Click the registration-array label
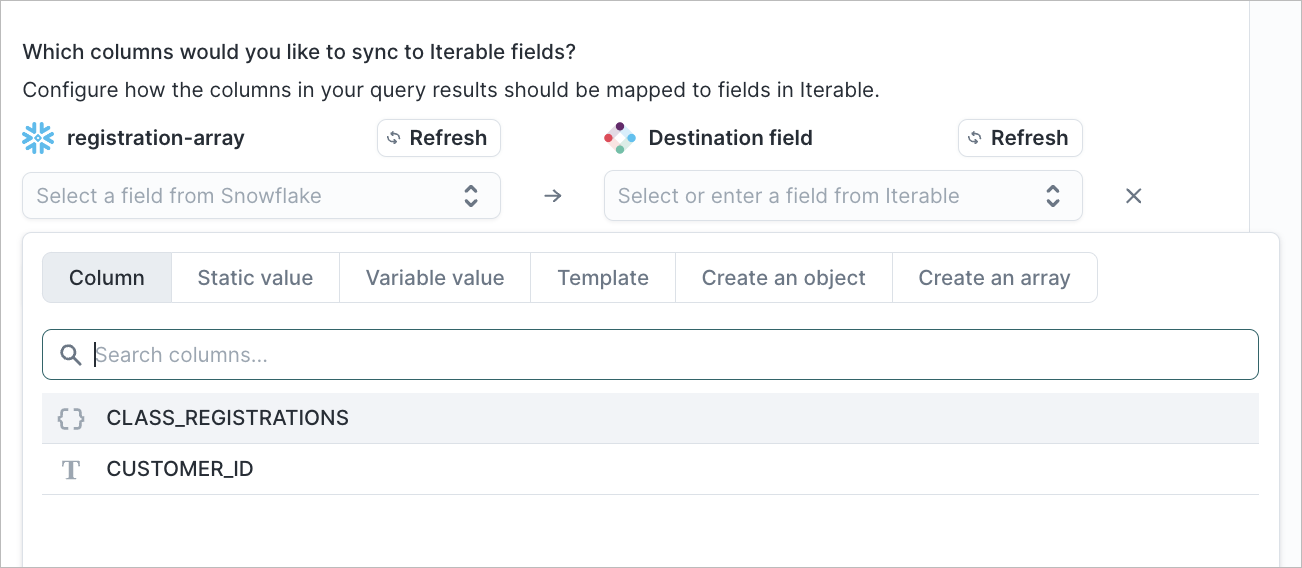Viewport: 1302px width, 568px height. [x=156, y=138]
